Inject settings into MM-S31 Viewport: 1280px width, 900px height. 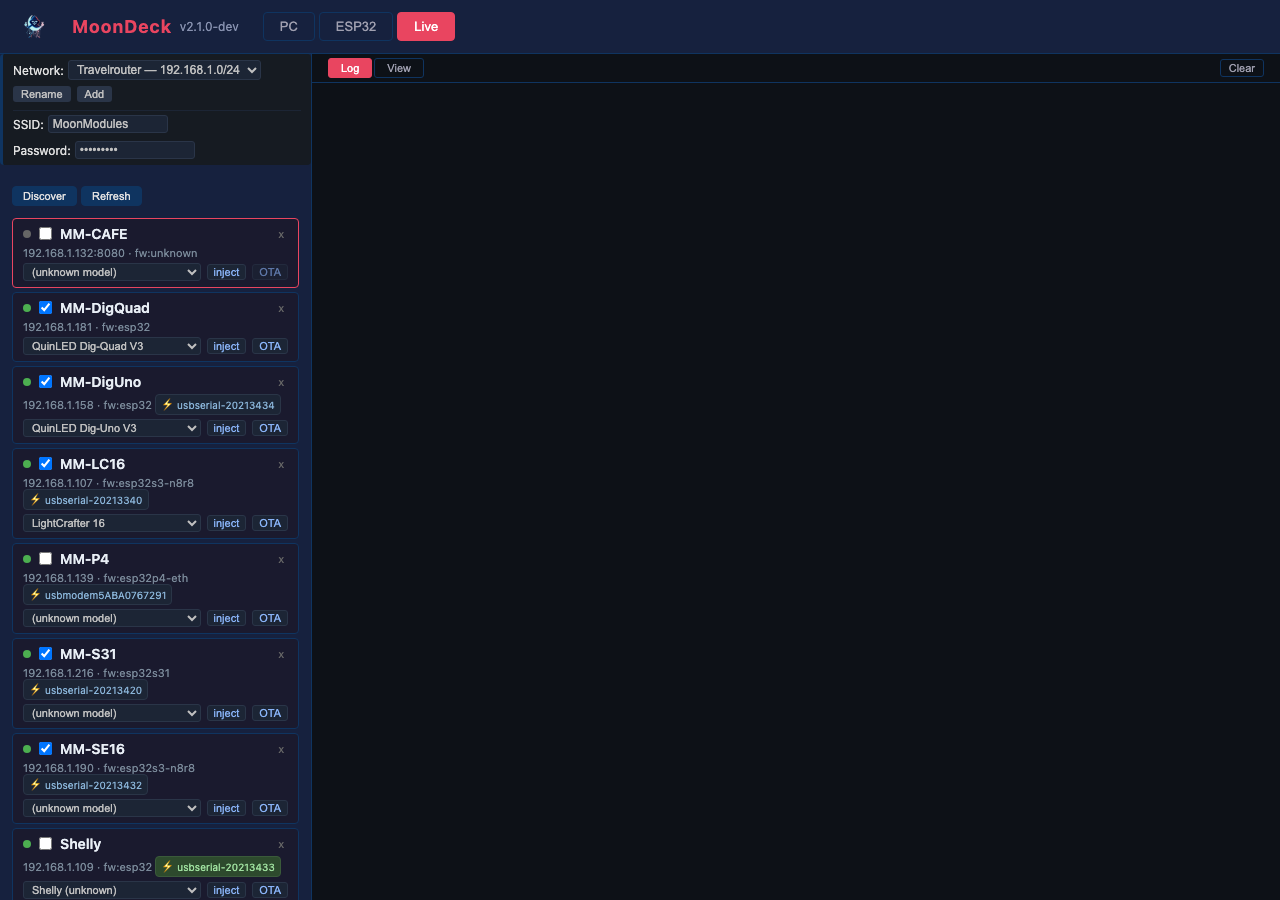[x=227, y=713]
